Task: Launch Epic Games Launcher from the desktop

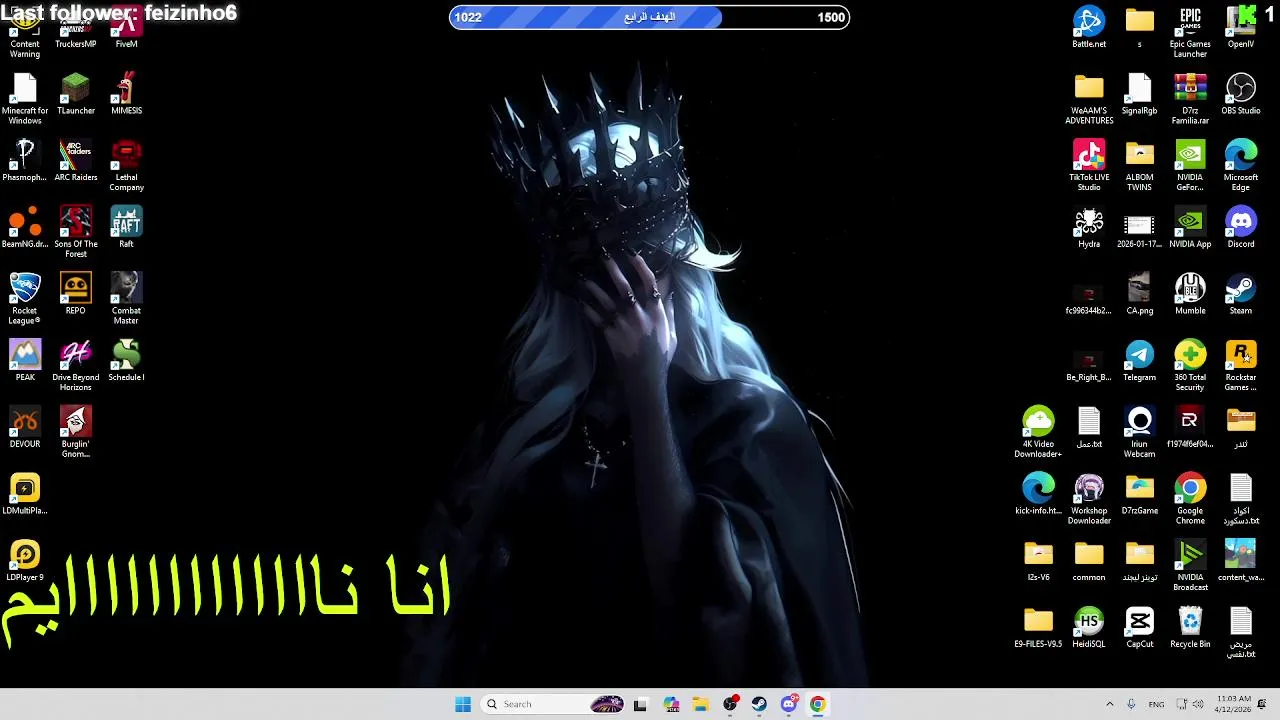Action: 1190,32
